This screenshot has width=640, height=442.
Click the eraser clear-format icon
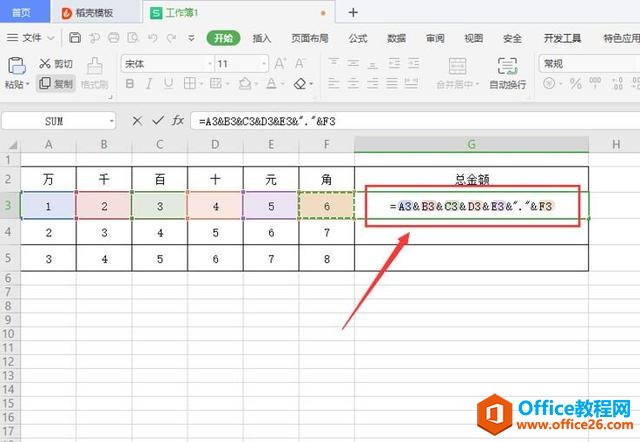pos(300,84)
